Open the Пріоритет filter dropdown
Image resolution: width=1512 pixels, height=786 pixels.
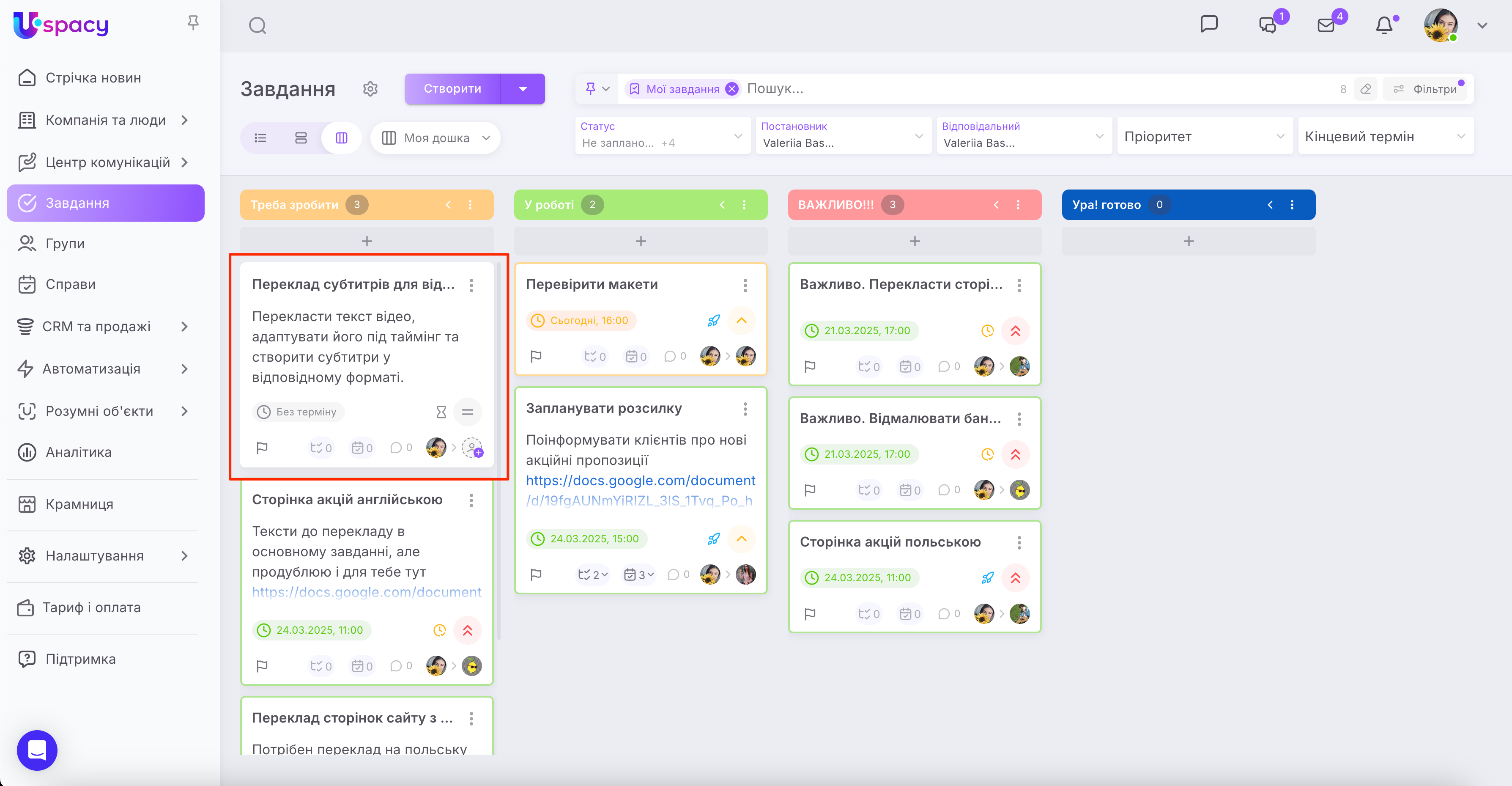(1204, 136)
